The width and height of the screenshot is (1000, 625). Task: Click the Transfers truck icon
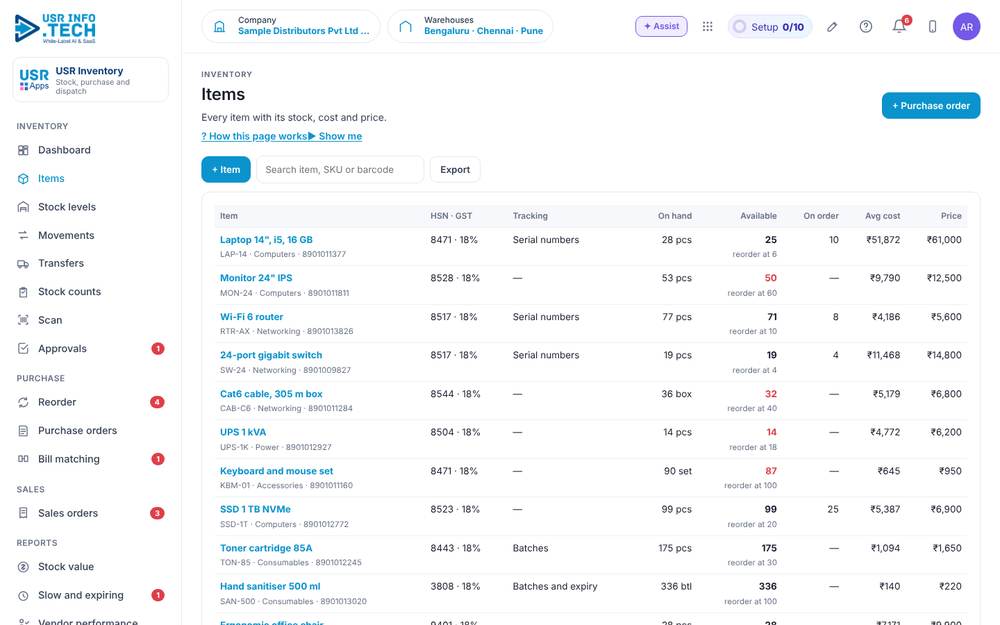click(x=23, y=263)
